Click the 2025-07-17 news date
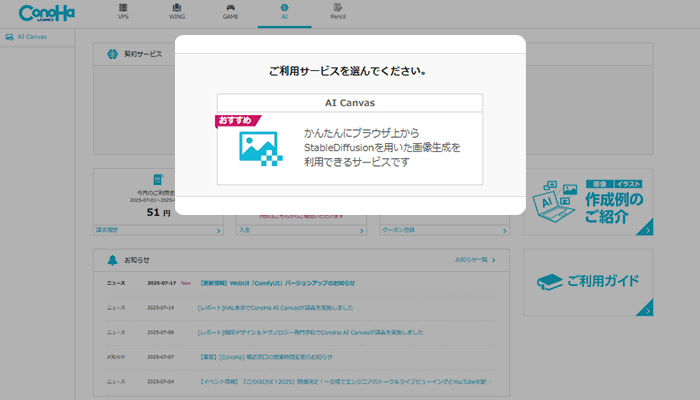 162,283
